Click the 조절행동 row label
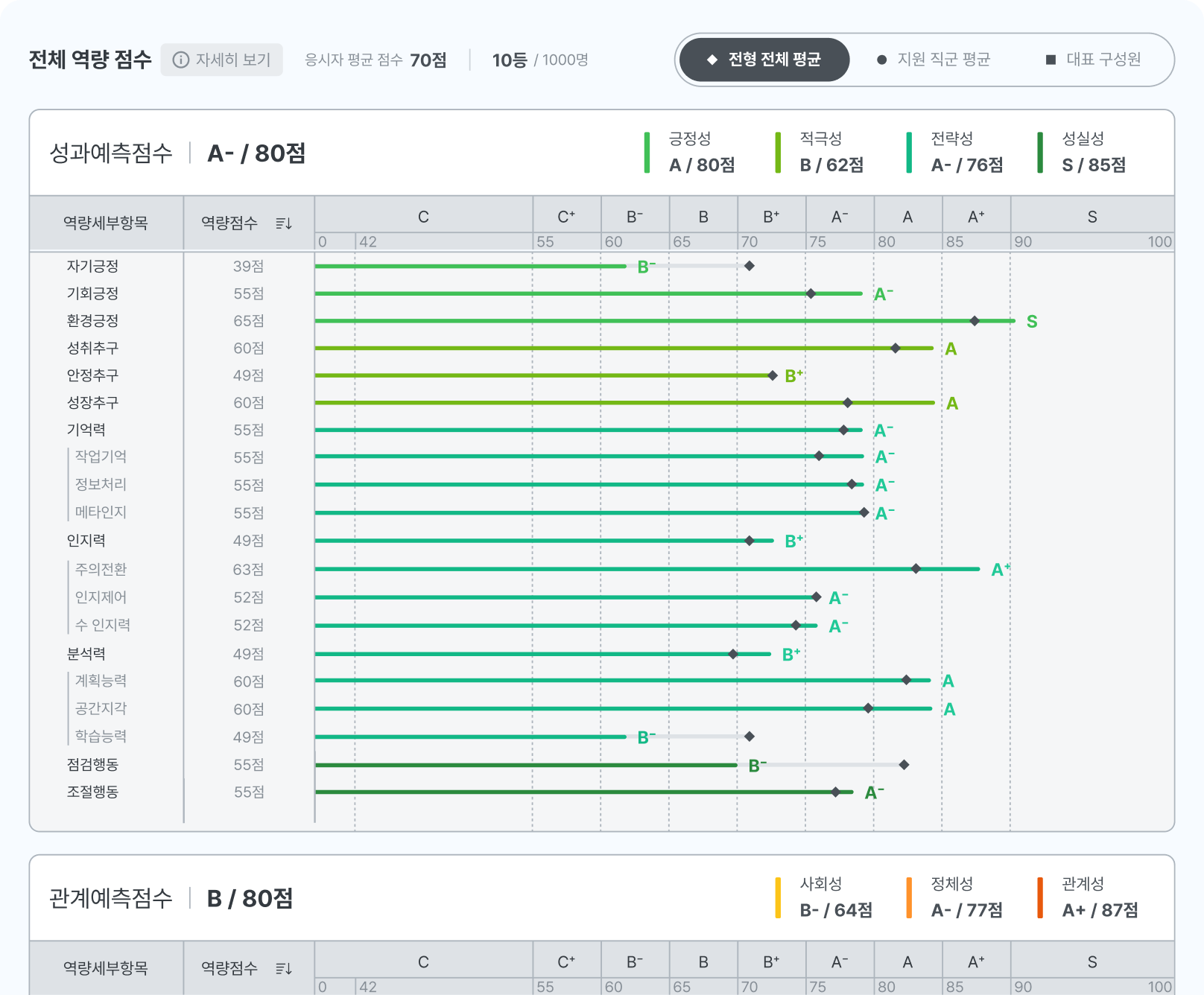Viewport: 1204px width, 995px height. 92,792
